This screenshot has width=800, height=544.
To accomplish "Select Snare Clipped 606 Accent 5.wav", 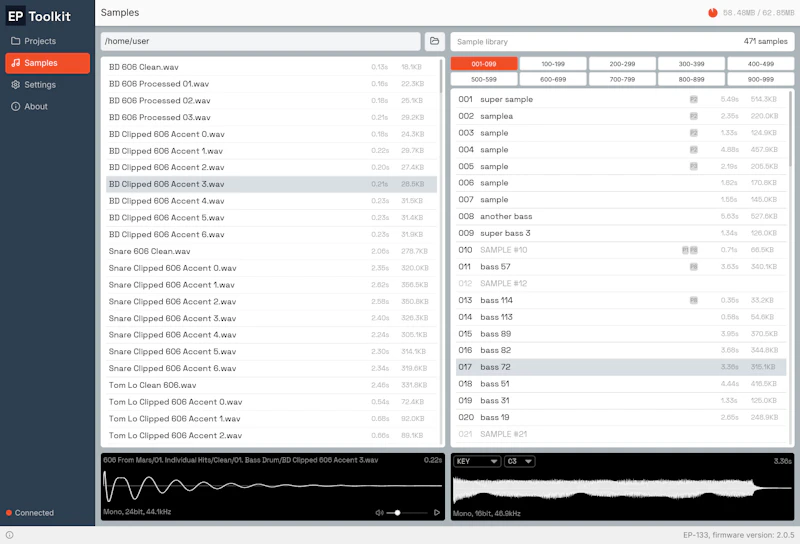I will coord(271,352).
